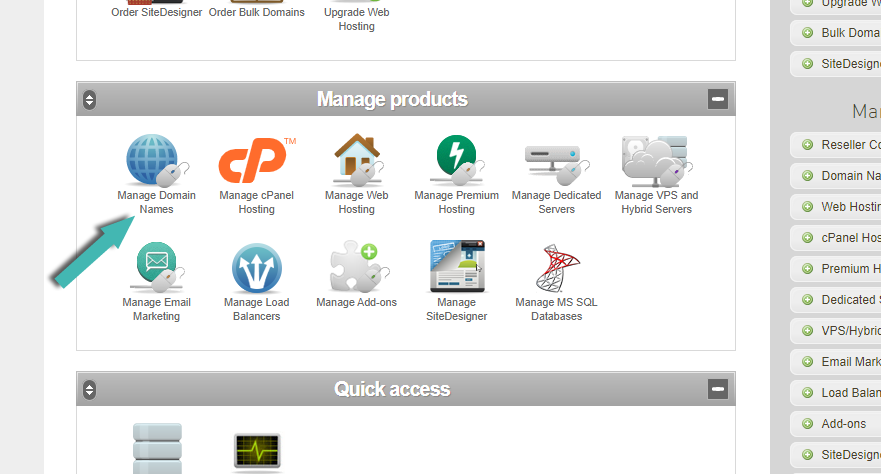Click the Manage Email Marketing icon
This screenshot has height=474, width=881.
[157, 267]
